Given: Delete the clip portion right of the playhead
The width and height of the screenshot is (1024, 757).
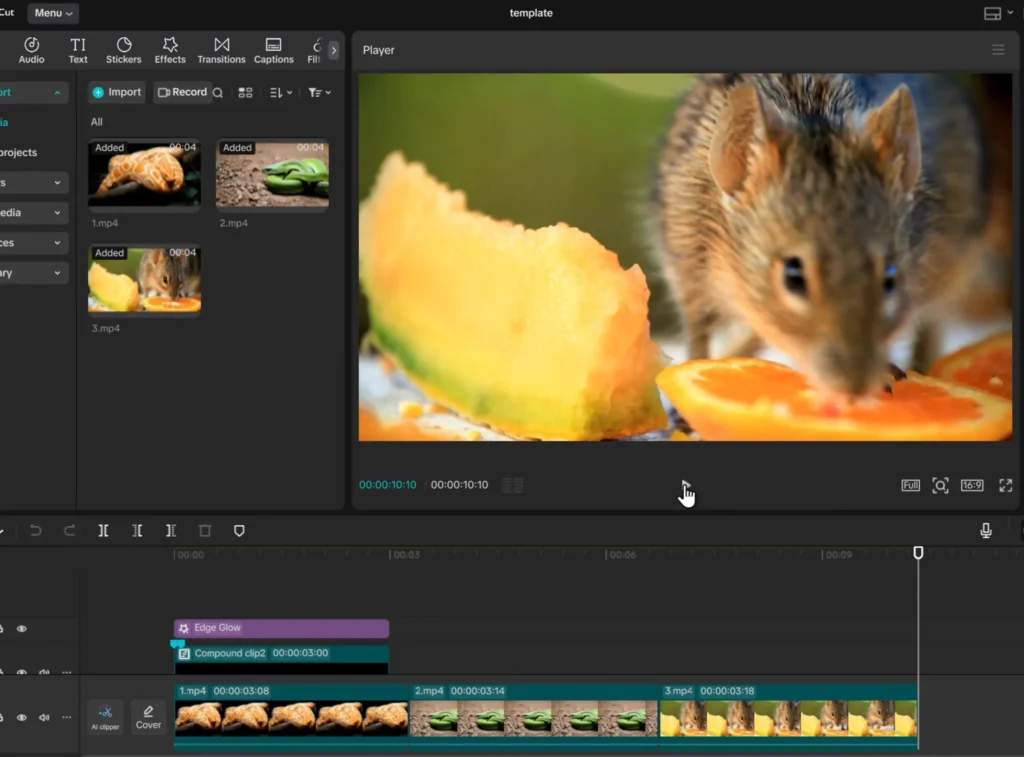Looking at the screenshot, I should (x=171, y=531).
